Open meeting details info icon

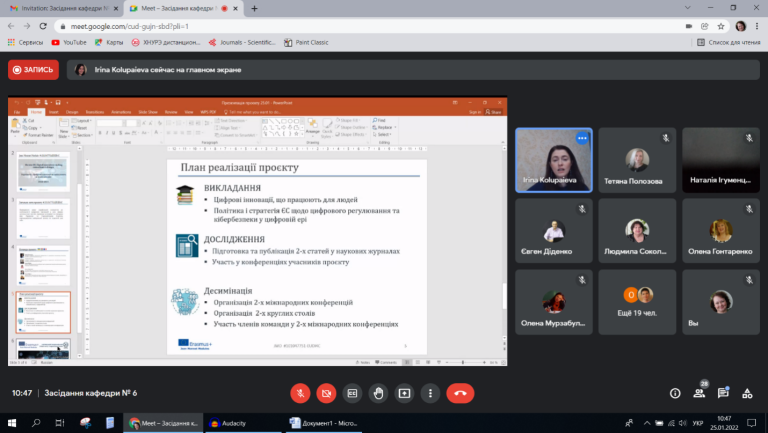675,393
